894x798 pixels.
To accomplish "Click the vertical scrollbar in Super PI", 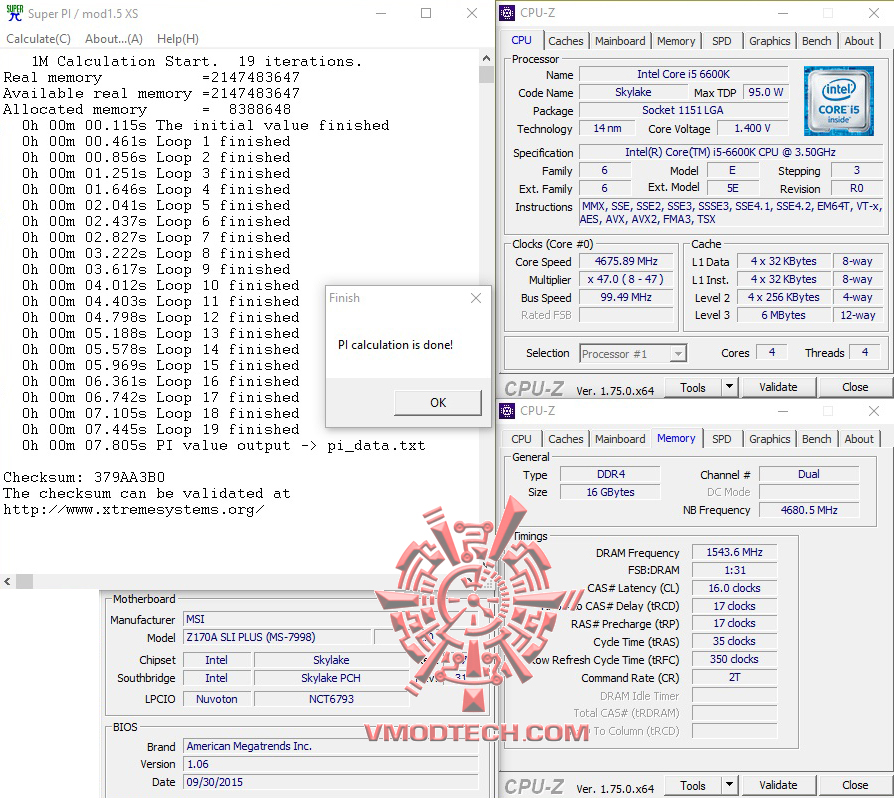I will pyautogui.click(x=487, y=300).
